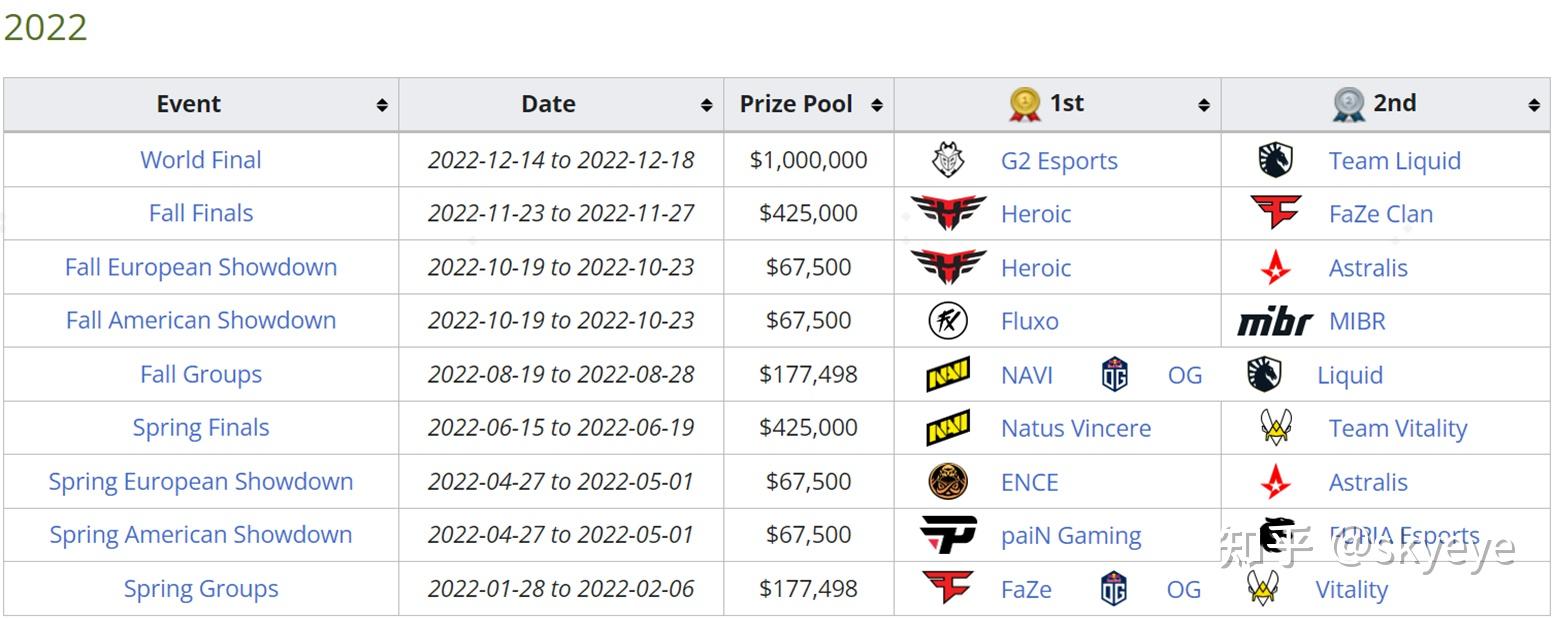Screen dimensions: 1555x619
Task: Click the G2 Esports team logo
Action: pos(946,159)
